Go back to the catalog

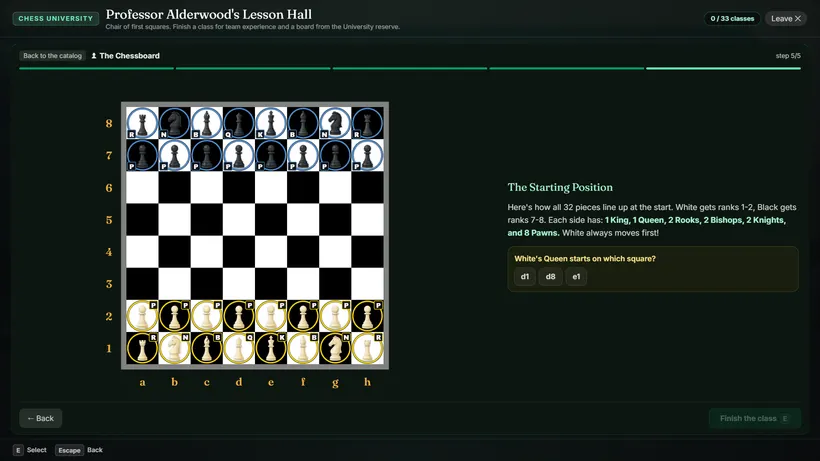pos(52,55)
